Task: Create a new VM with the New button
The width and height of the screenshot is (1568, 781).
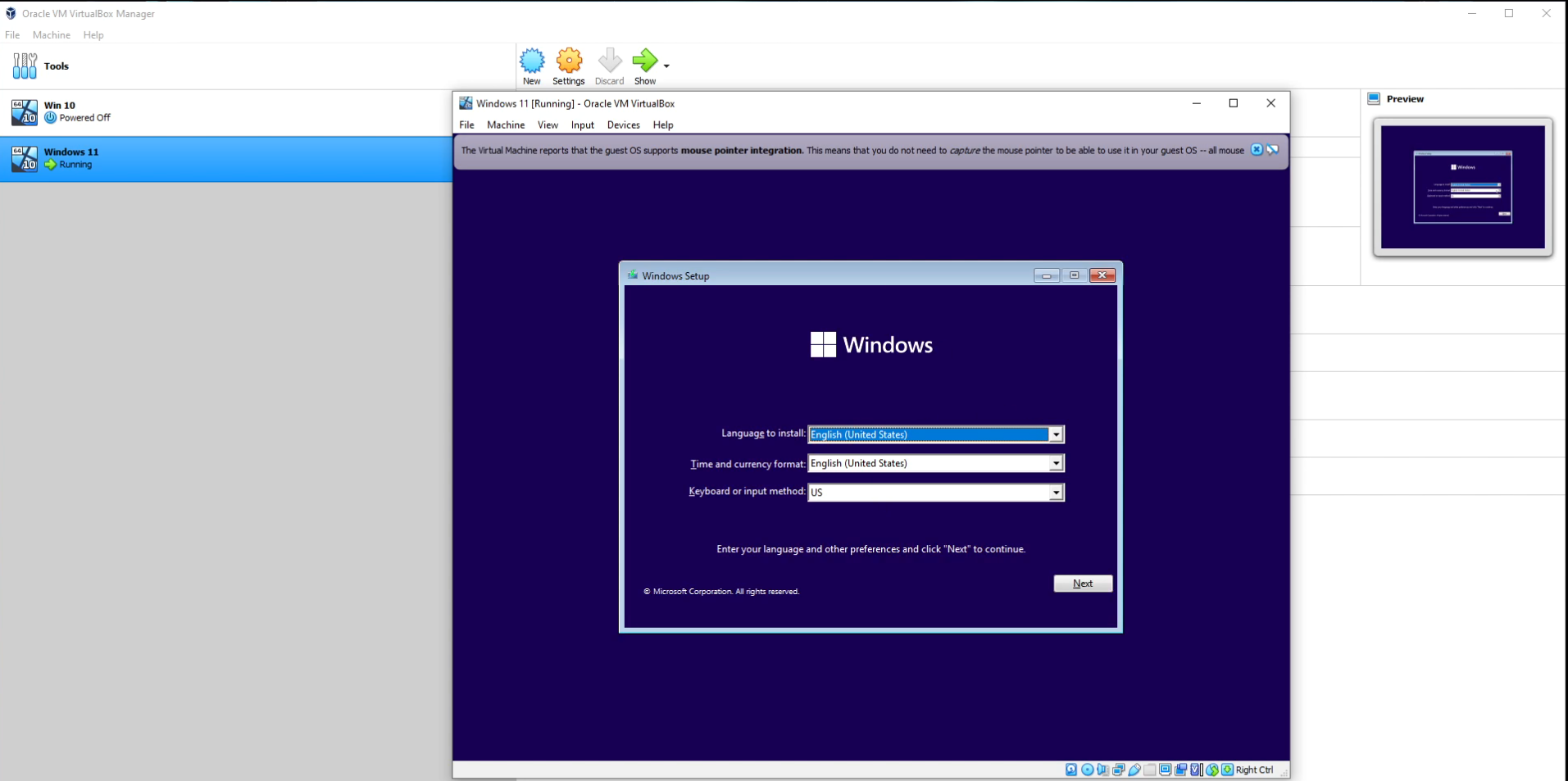Action: [532, 66]
